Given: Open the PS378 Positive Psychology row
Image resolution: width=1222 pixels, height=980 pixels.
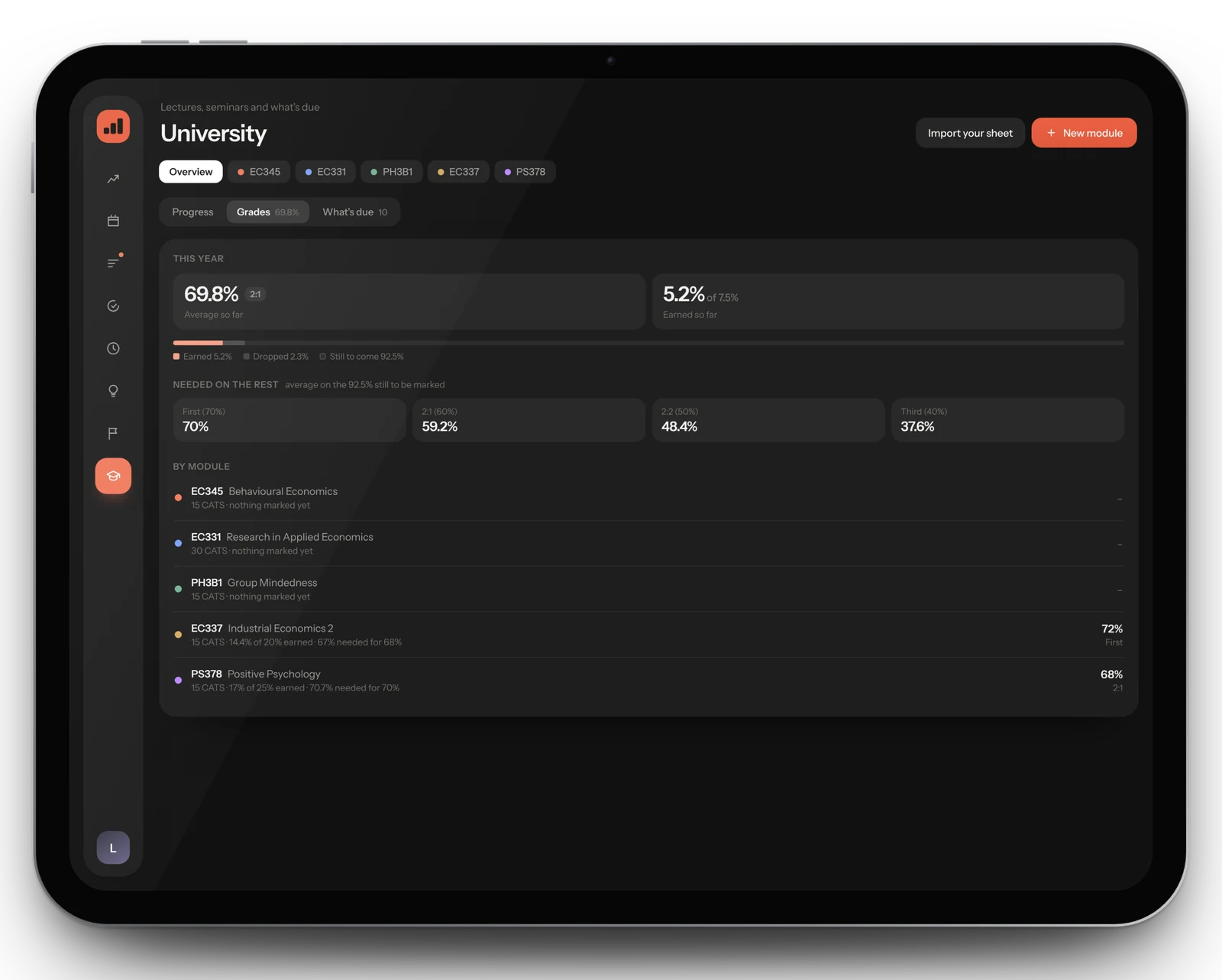Looking at the screenshot, I should tap(648, 681).
